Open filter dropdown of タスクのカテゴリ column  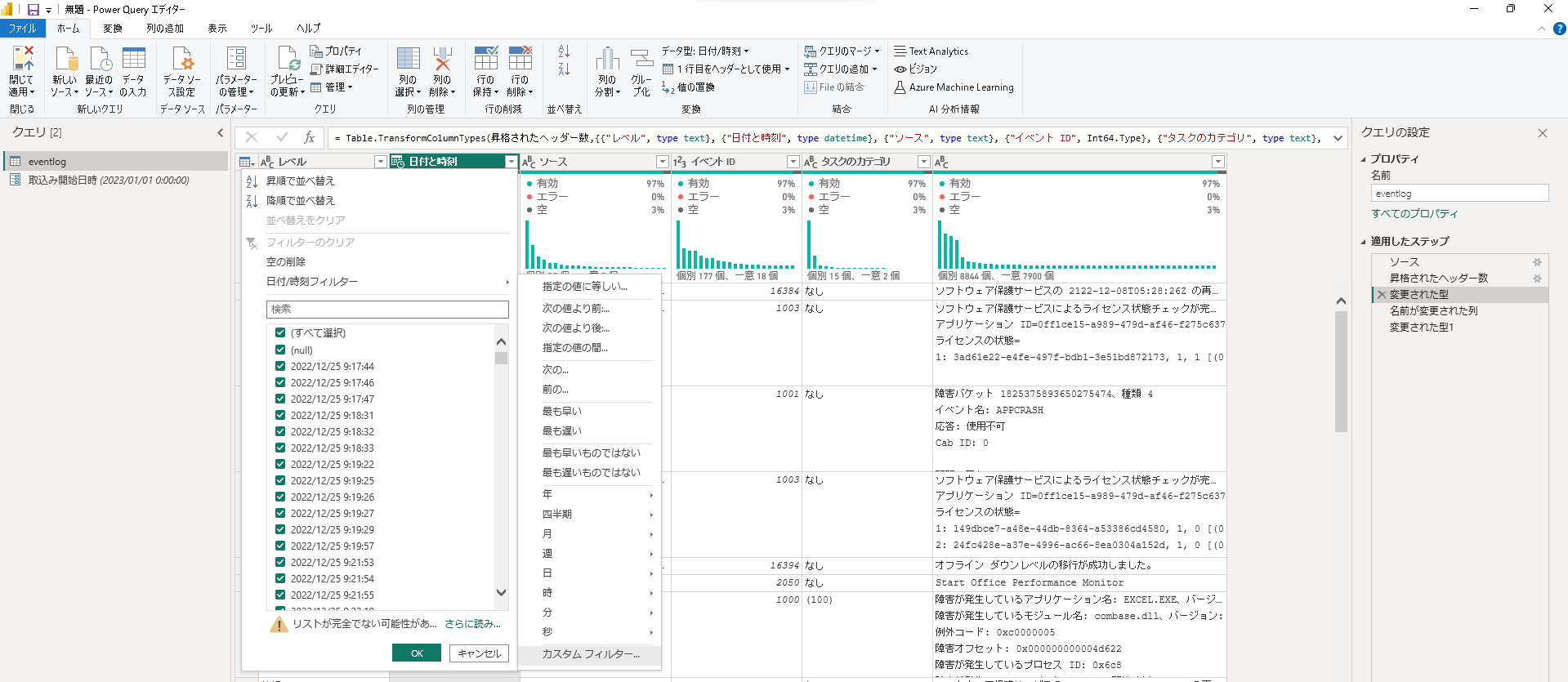pos(924,162)
